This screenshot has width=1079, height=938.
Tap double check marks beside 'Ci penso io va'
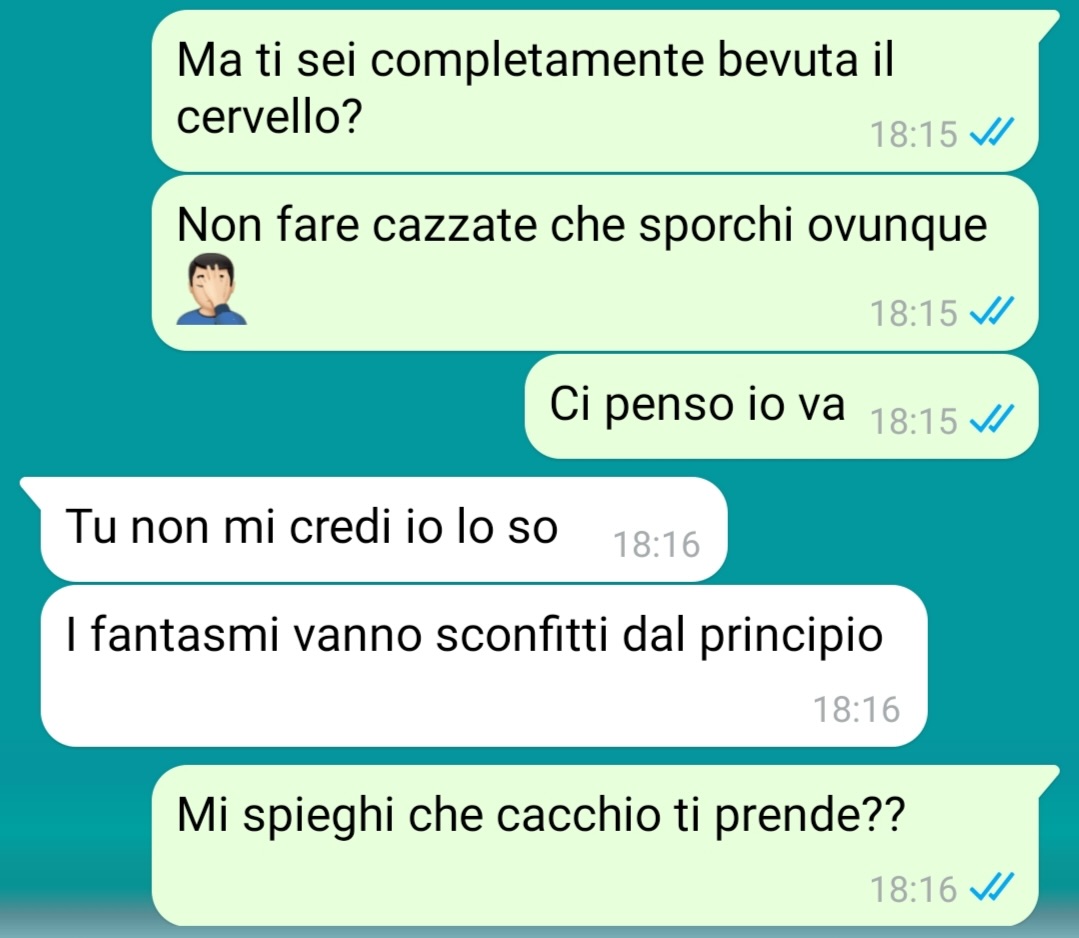992,420
